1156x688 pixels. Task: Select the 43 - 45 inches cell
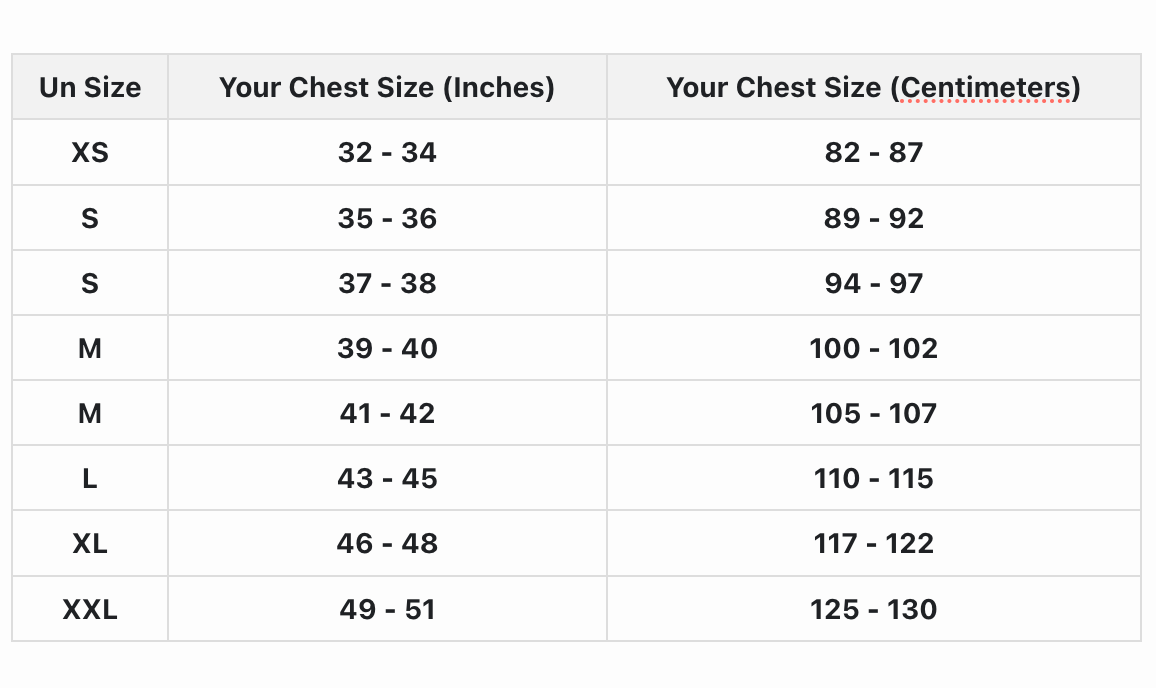387,479
